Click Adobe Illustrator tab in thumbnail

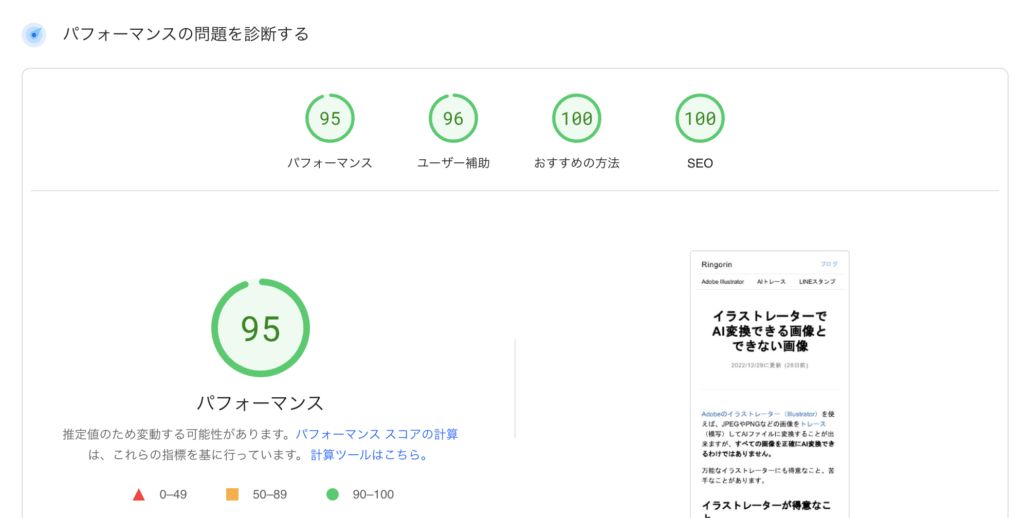coord(722,282)
